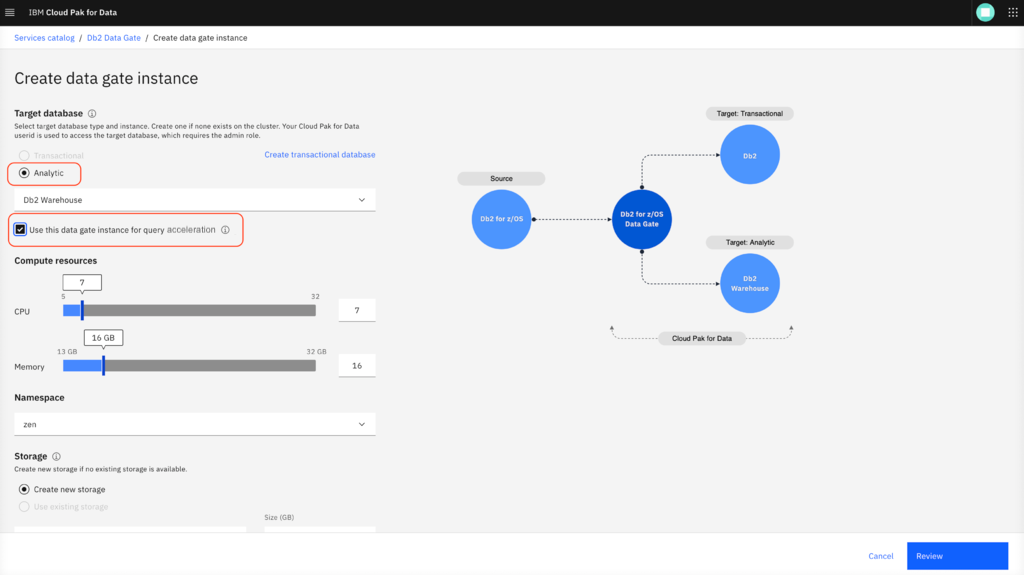Show Storage info tooltip
The image size is (1024, 575).
coord(56,457)
